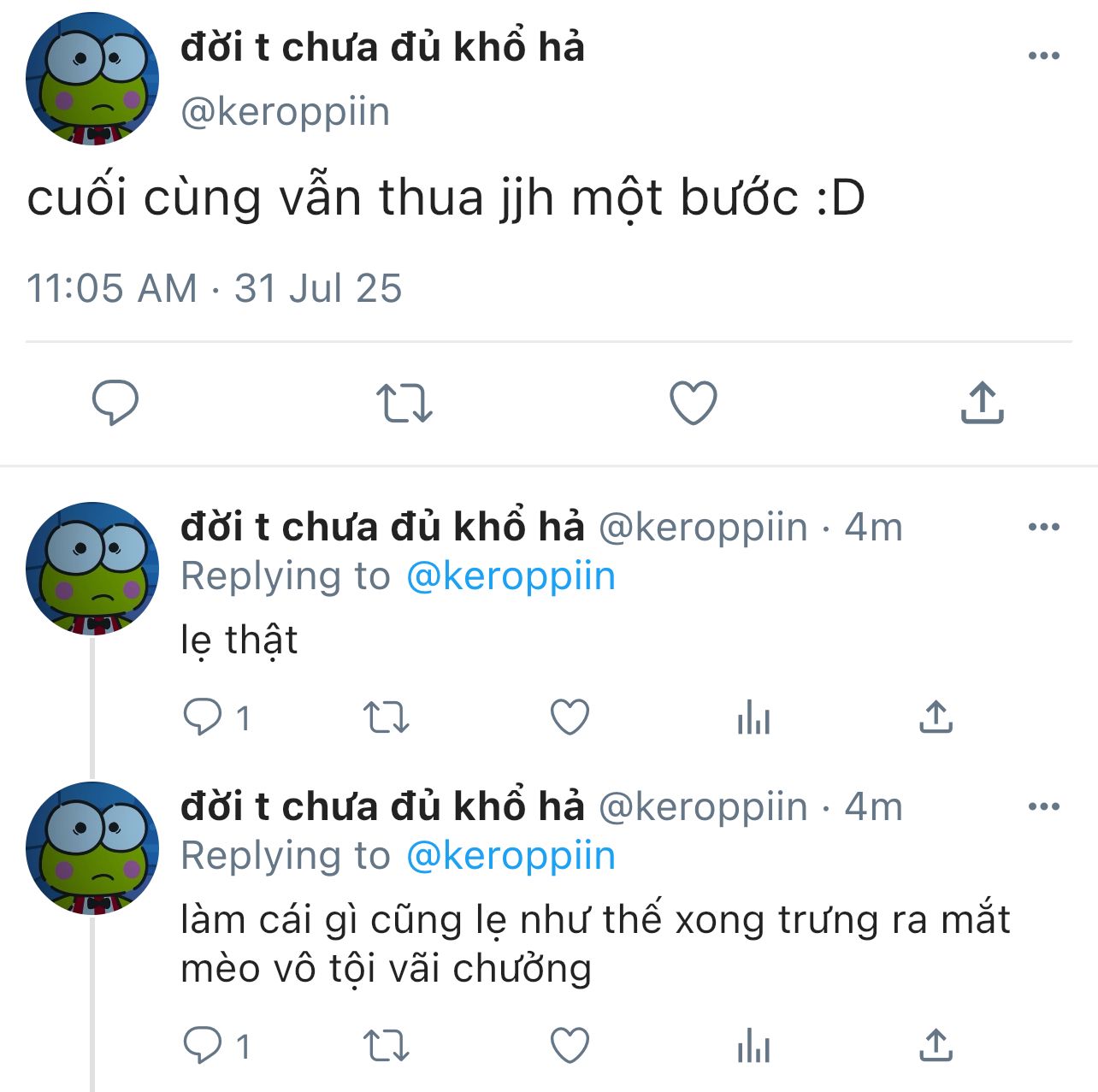Retweet the "làm cái gì" reply
Viewport: 1098px width, 1092px height.
[x=387, y=1046]
